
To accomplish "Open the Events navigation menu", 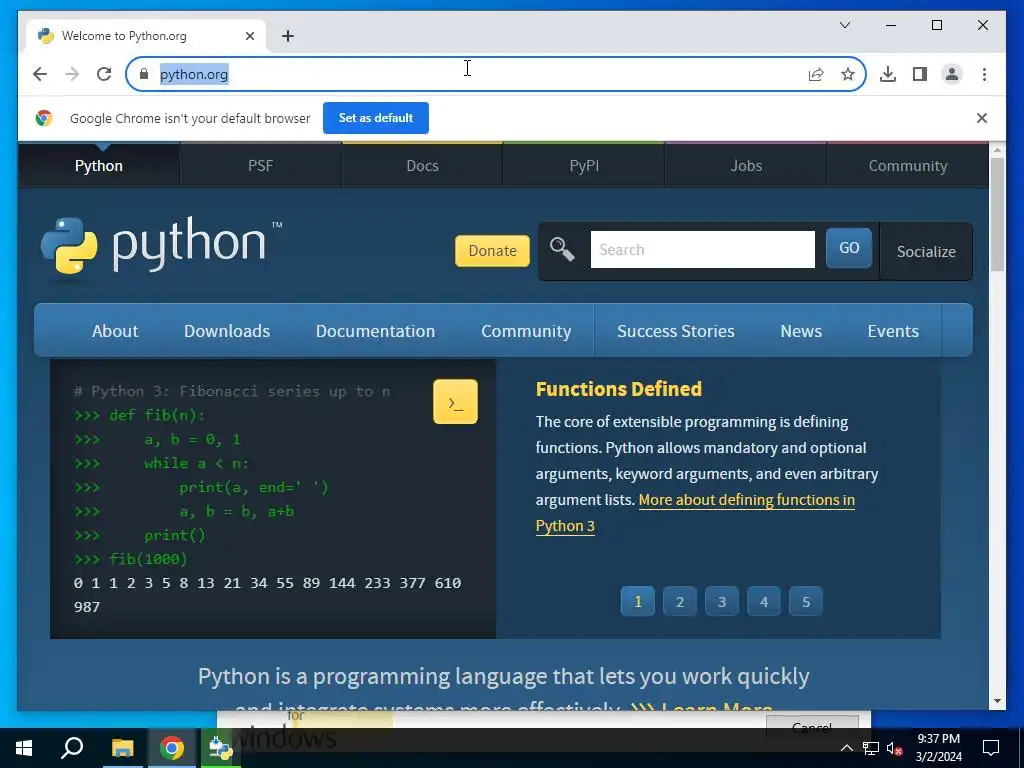I will (893, 331).
